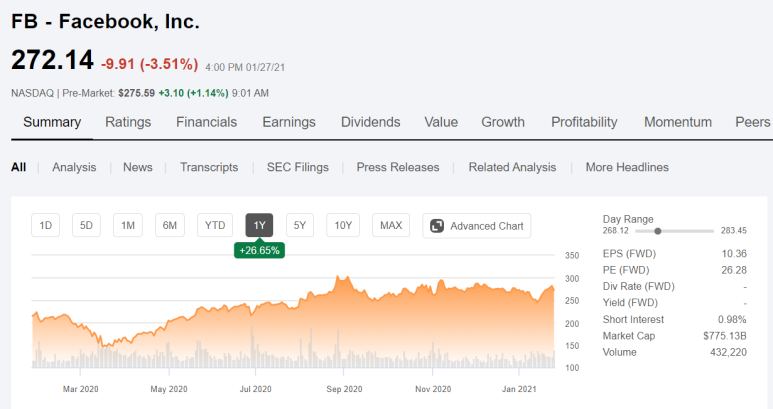Switch to the Growth tab
This screenshot has height=409, width=773.
[x=503, y=122]
